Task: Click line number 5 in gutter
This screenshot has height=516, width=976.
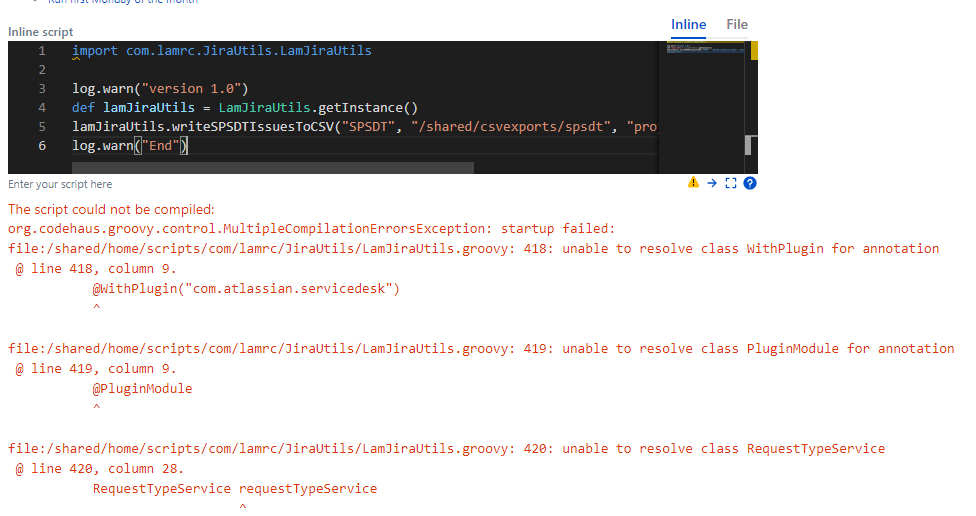Action: [41, 127]
